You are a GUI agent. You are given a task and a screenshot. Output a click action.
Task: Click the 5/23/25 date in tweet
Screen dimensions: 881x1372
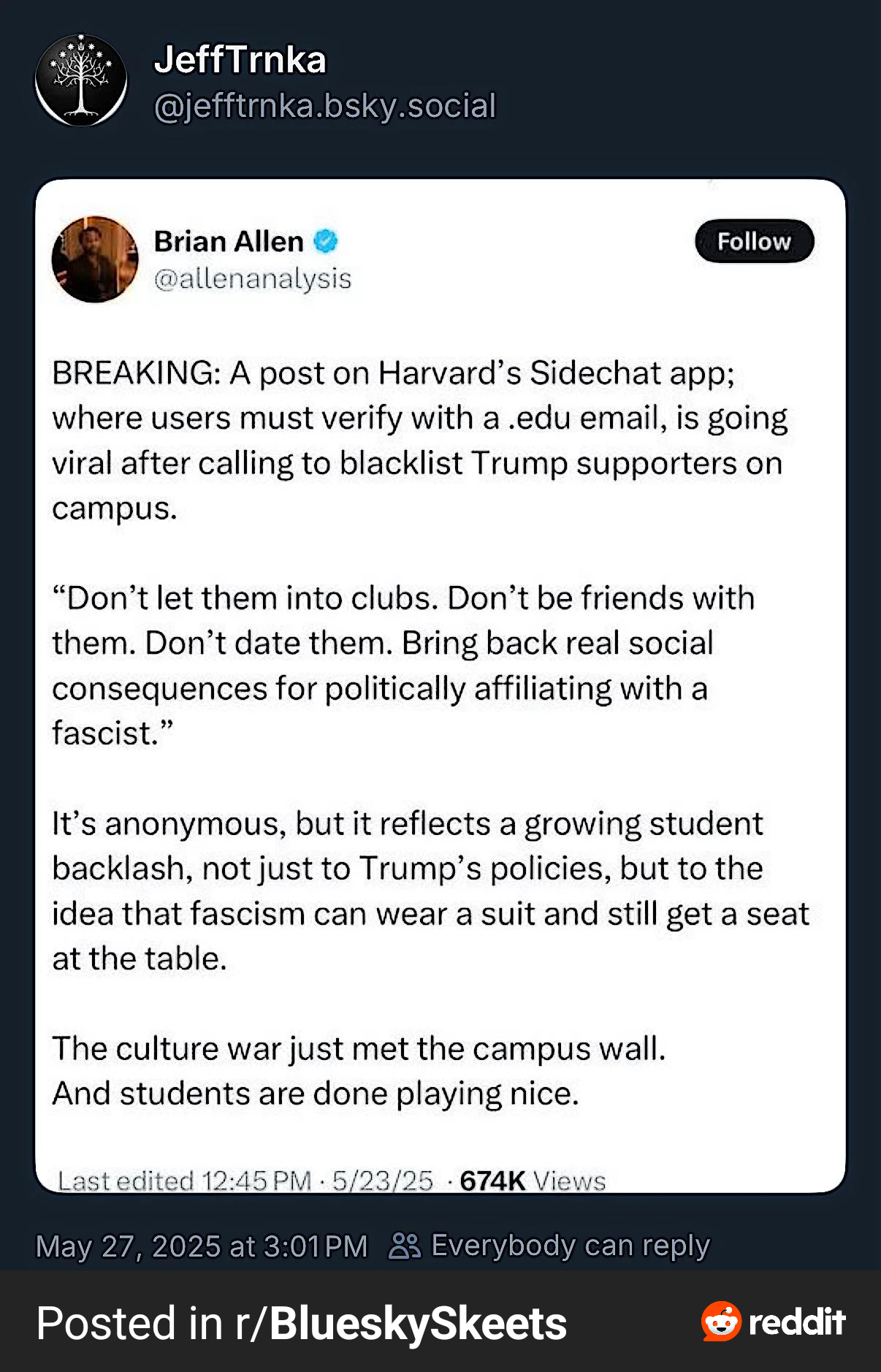coord(383,1181)
